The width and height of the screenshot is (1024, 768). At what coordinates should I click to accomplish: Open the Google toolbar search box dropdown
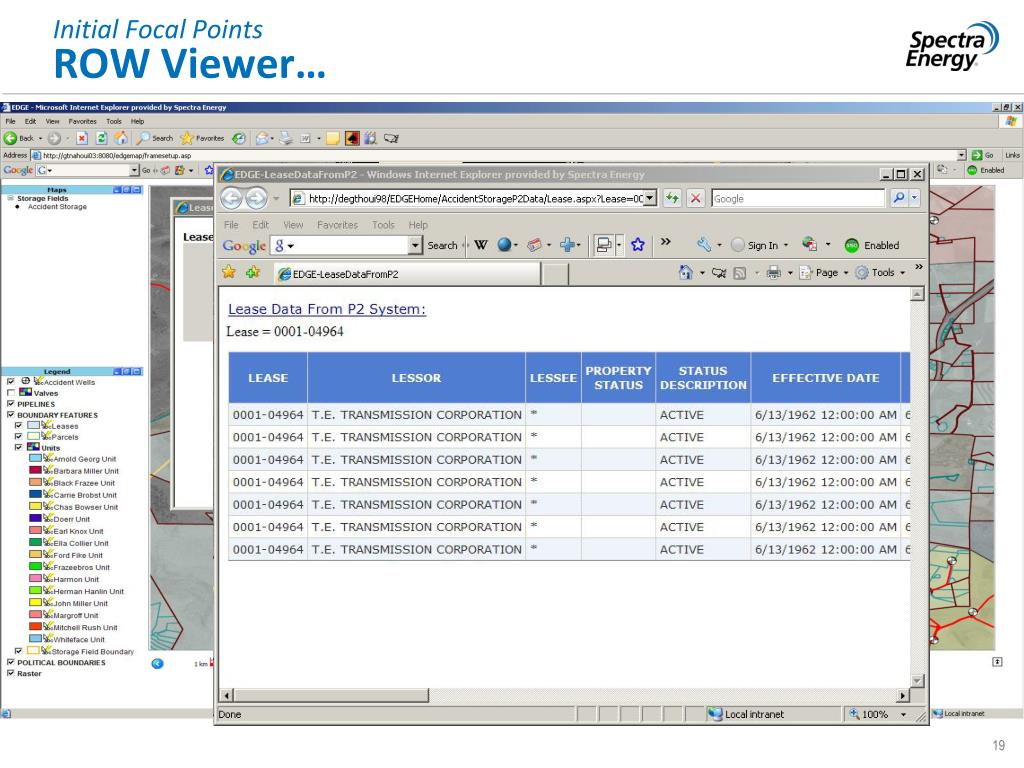[x=415, y=245]
